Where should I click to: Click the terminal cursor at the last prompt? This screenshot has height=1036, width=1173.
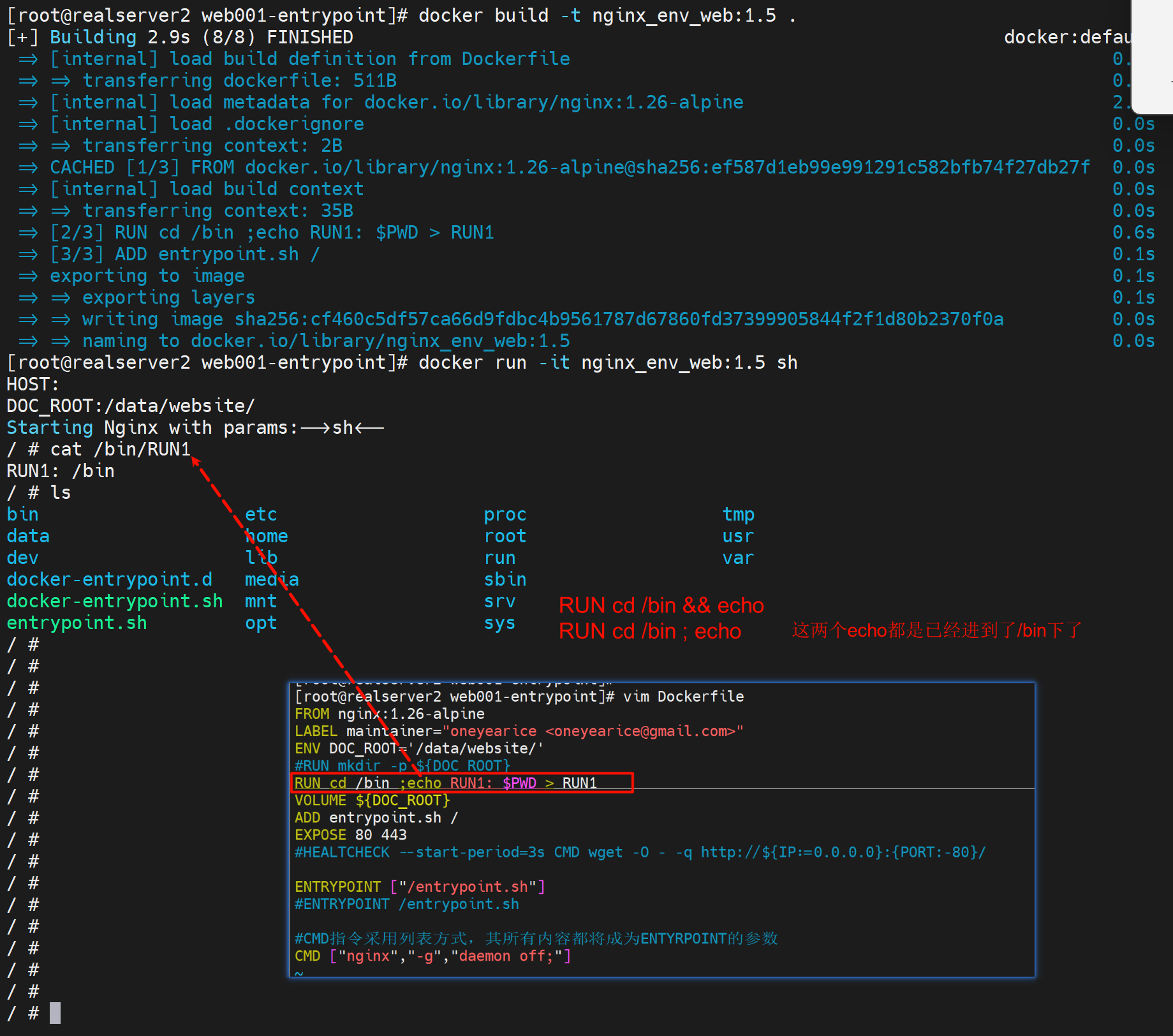tap(55, 1013)
